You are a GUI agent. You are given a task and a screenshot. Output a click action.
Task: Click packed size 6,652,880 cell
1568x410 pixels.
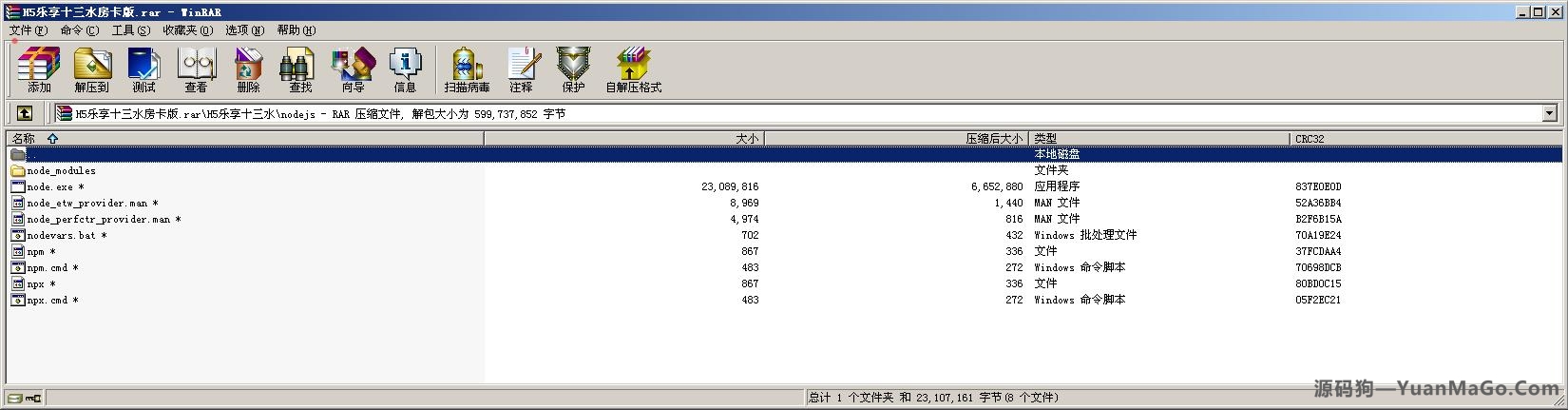[x=997, y=186]
